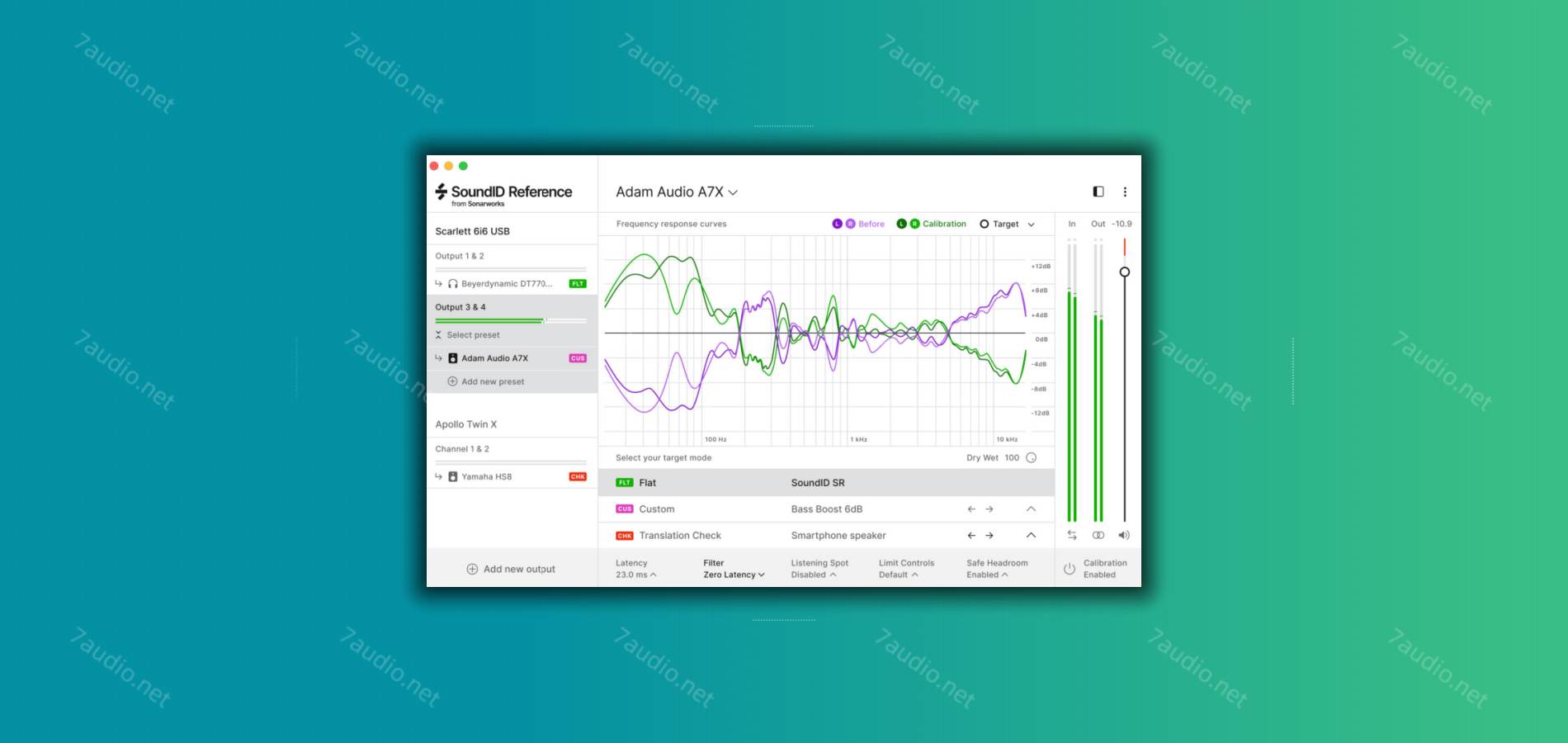Screen dimensions: 1568x743
Task: Click the plus icon of Add new output
Action: tap(472, 569)
